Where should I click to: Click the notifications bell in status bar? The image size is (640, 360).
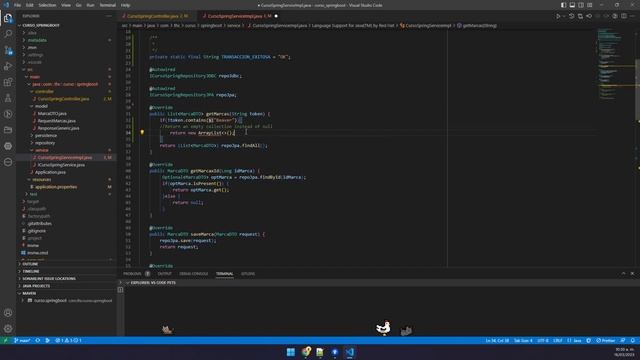click(x=633, y=340)
